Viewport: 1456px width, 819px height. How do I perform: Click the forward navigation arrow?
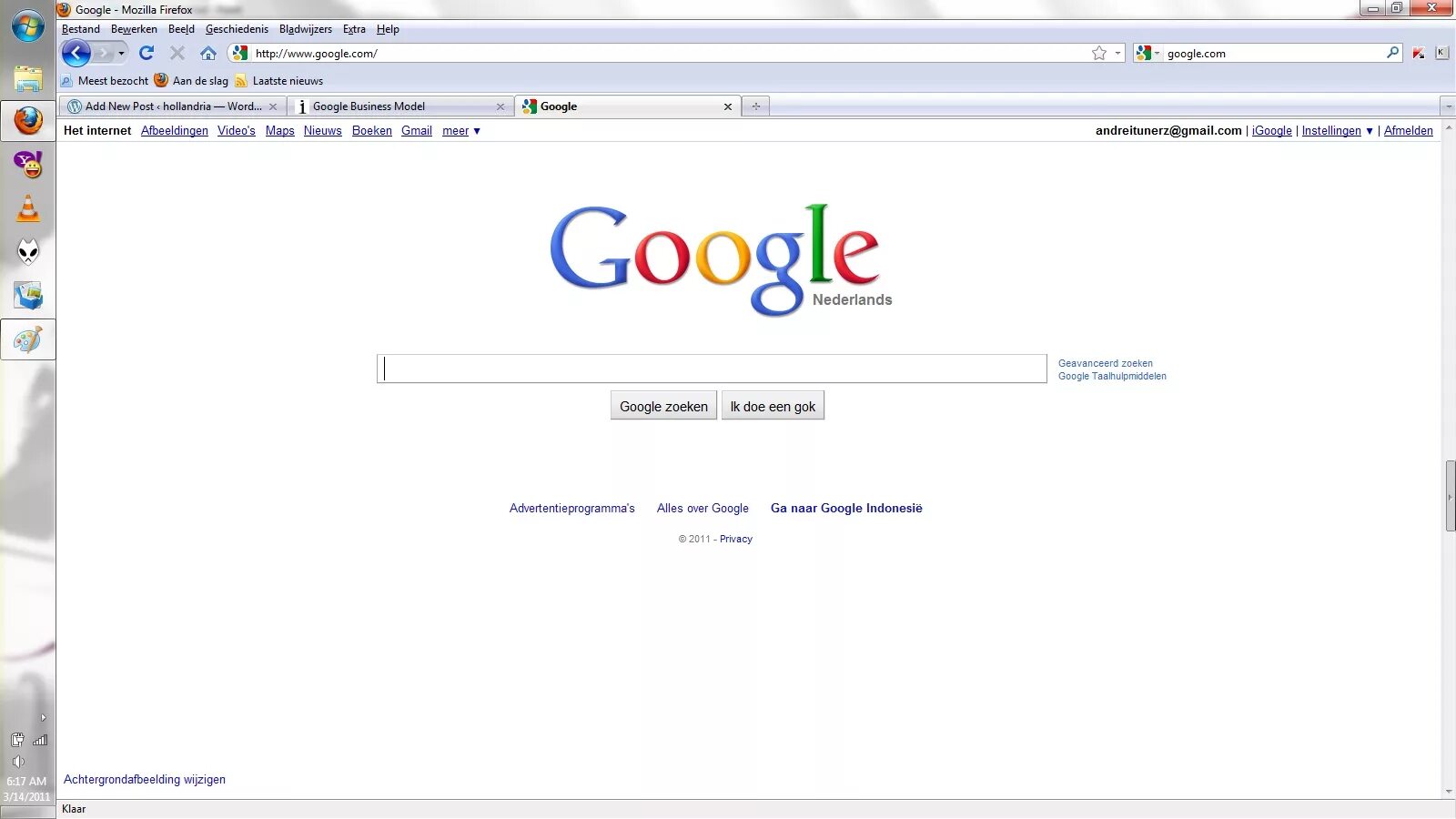coord(103,53)
